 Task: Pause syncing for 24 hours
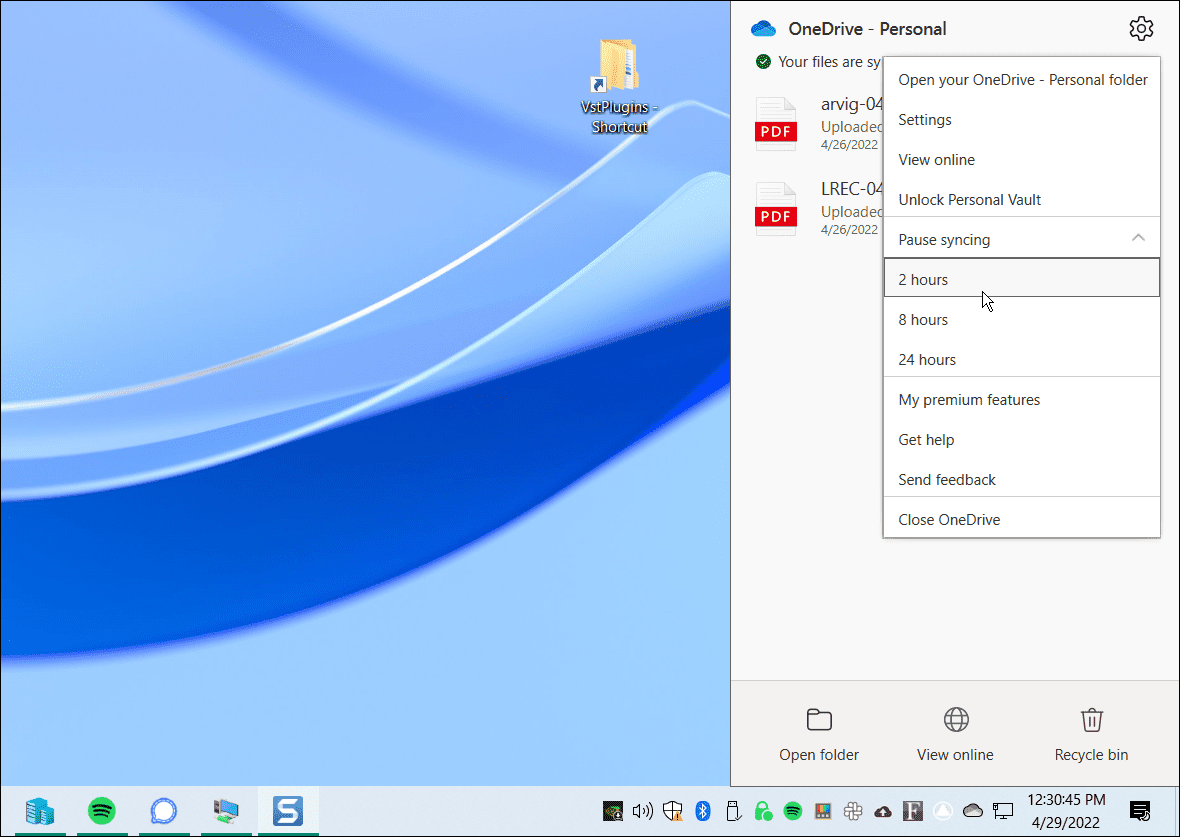(x=1022, y=359)
